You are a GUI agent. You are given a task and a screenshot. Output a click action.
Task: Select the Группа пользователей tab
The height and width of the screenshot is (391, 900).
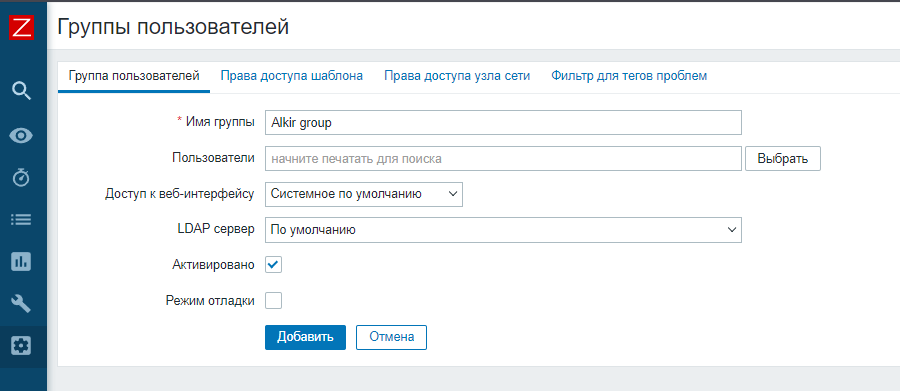[x=134, y=76]
